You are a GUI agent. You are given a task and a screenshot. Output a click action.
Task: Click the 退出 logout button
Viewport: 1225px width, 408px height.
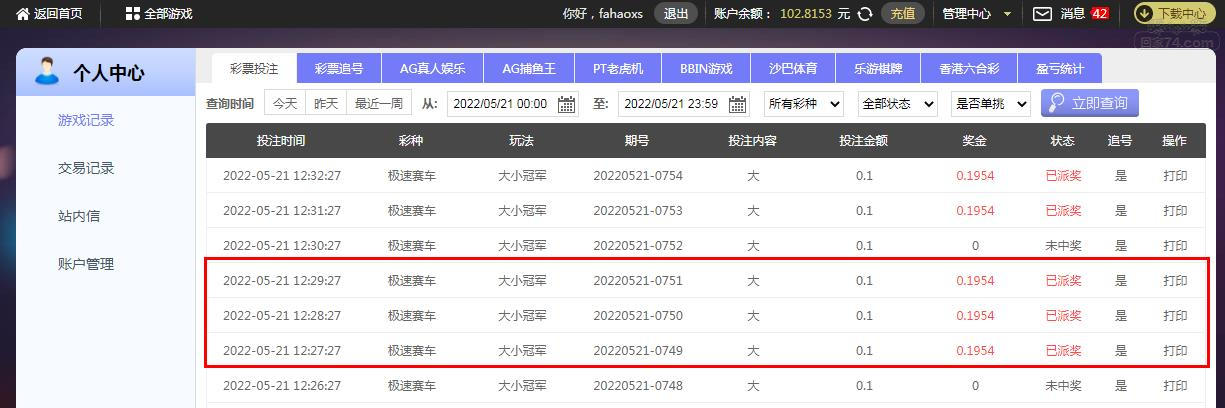point(676,14)
